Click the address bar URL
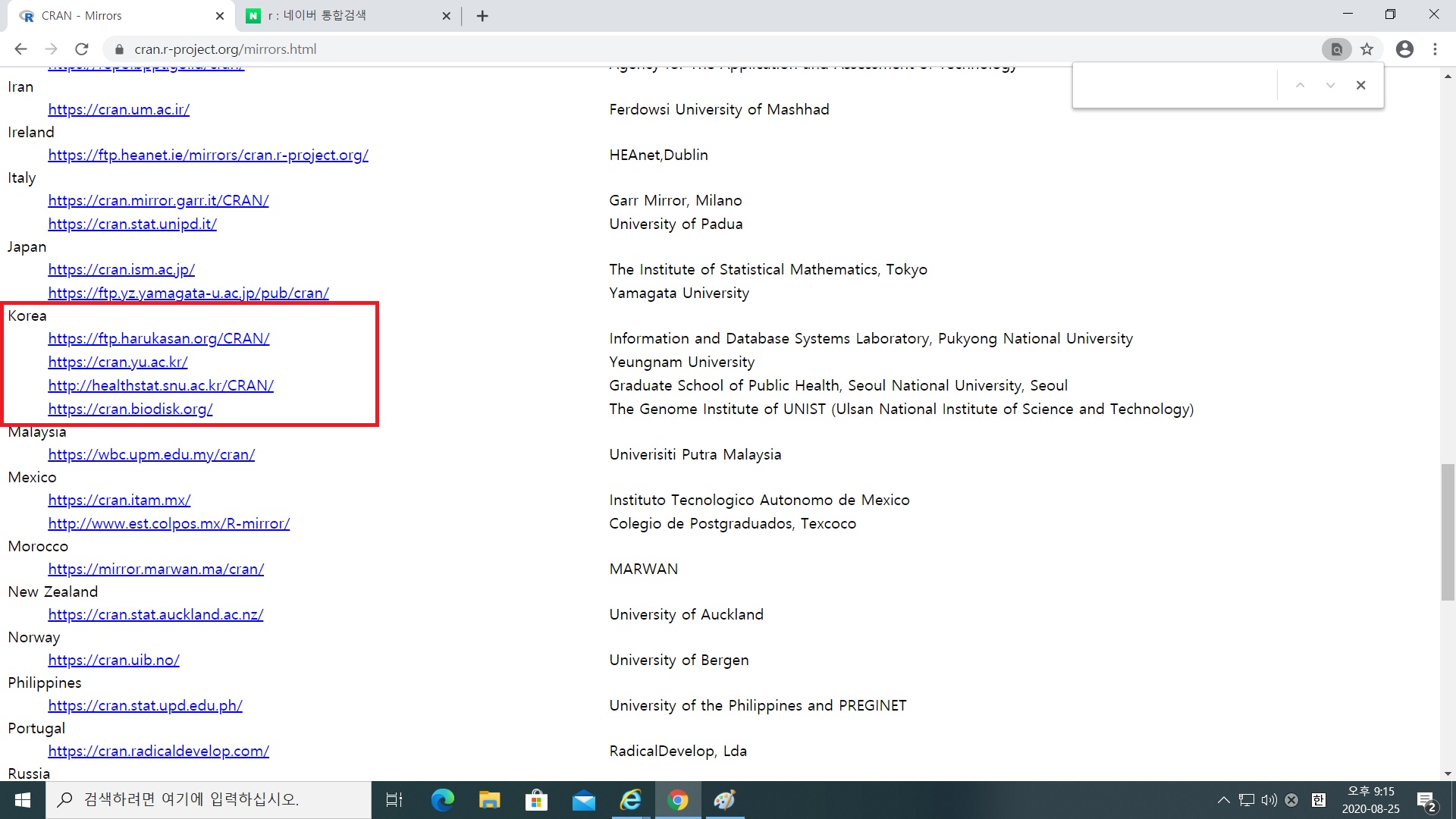The height and width of the screenshot is (819, 1456). click(225, 49)
